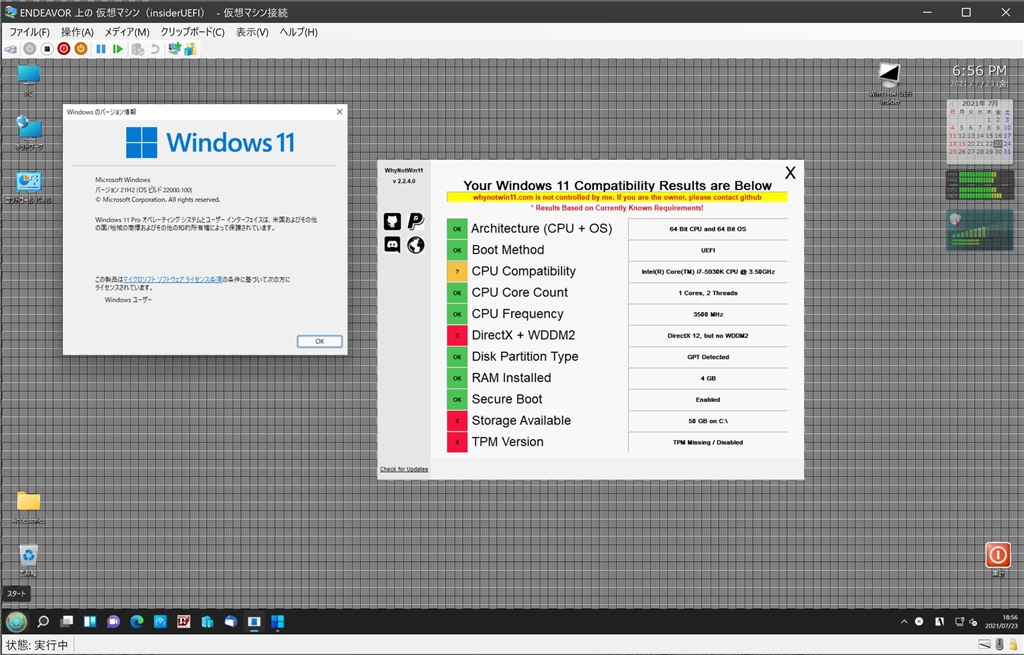Open the 操作(A) menu
This screenshot has height=655, width=1024.
click(77, 32)
